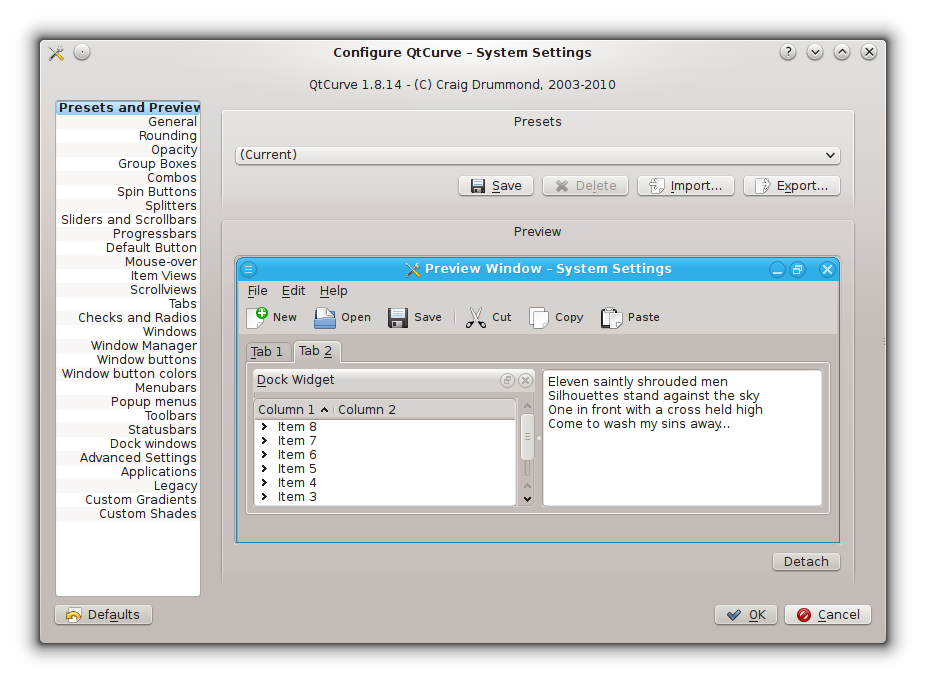
Task: Sort by the Column 1 header
Action: click(x=292, y=409)
